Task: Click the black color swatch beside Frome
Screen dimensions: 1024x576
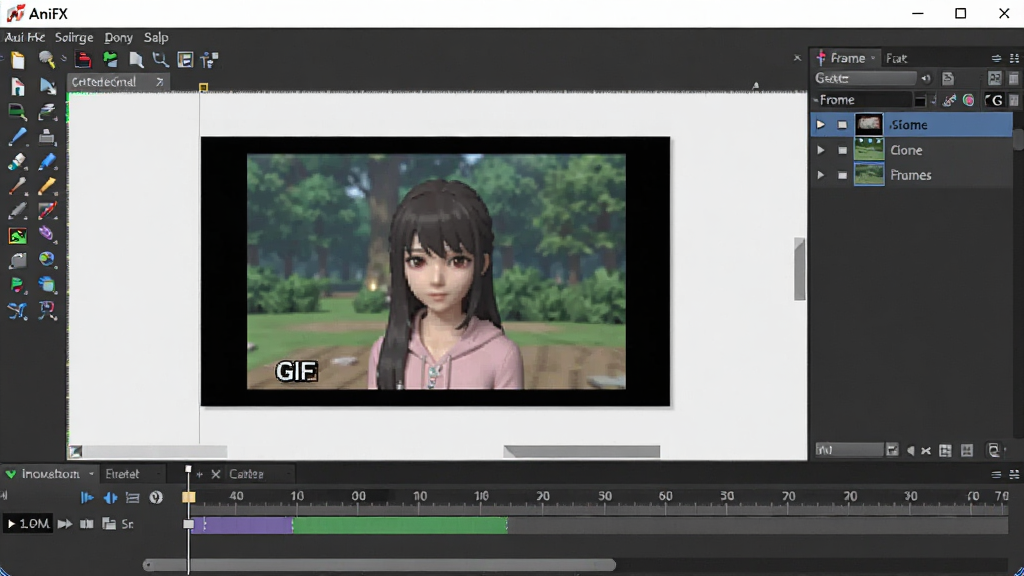Action: (x=920, y=101)
